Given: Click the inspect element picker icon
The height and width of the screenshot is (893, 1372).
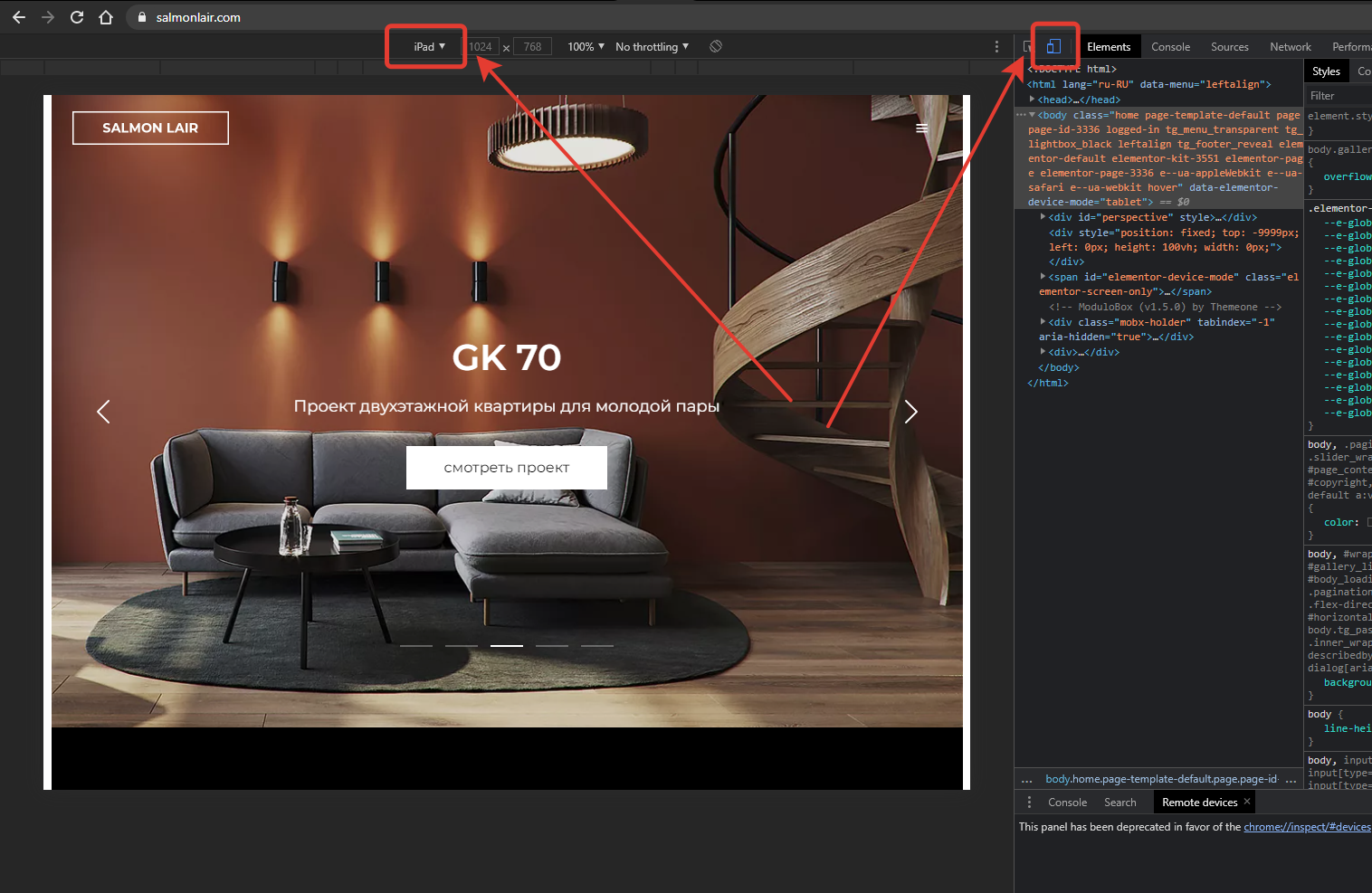Looking at the screenshot, I should tap(1028, 46).
